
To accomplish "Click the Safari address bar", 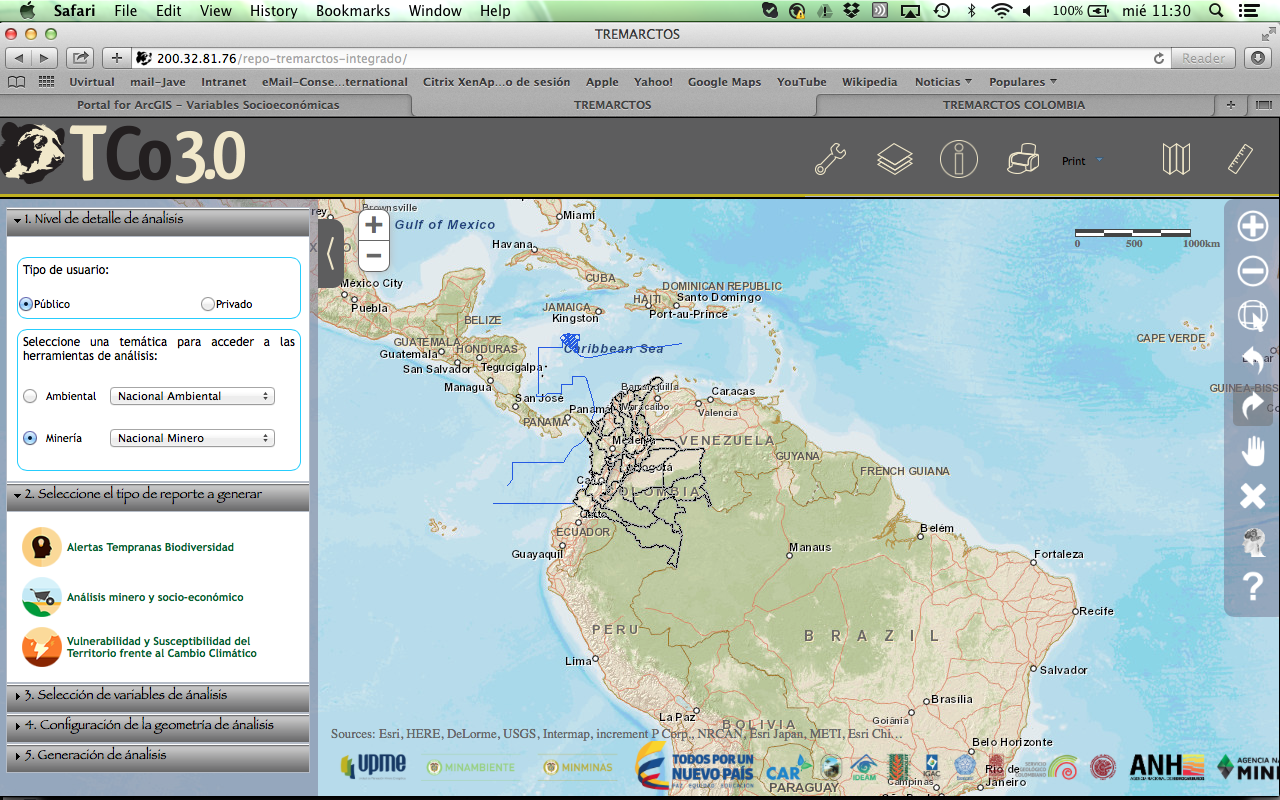I will click(650, 58).
